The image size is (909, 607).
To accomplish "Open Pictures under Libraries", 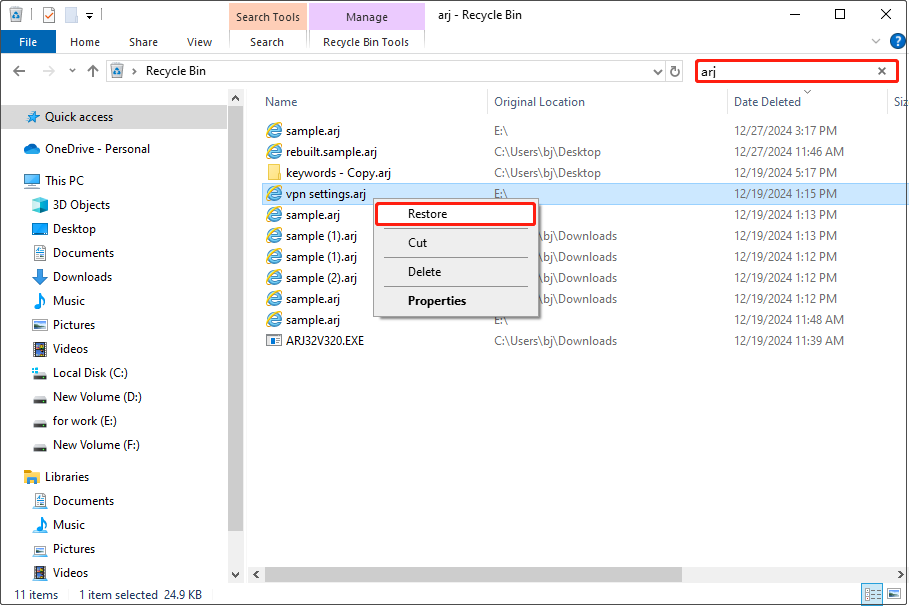I will tap(74, 548).
